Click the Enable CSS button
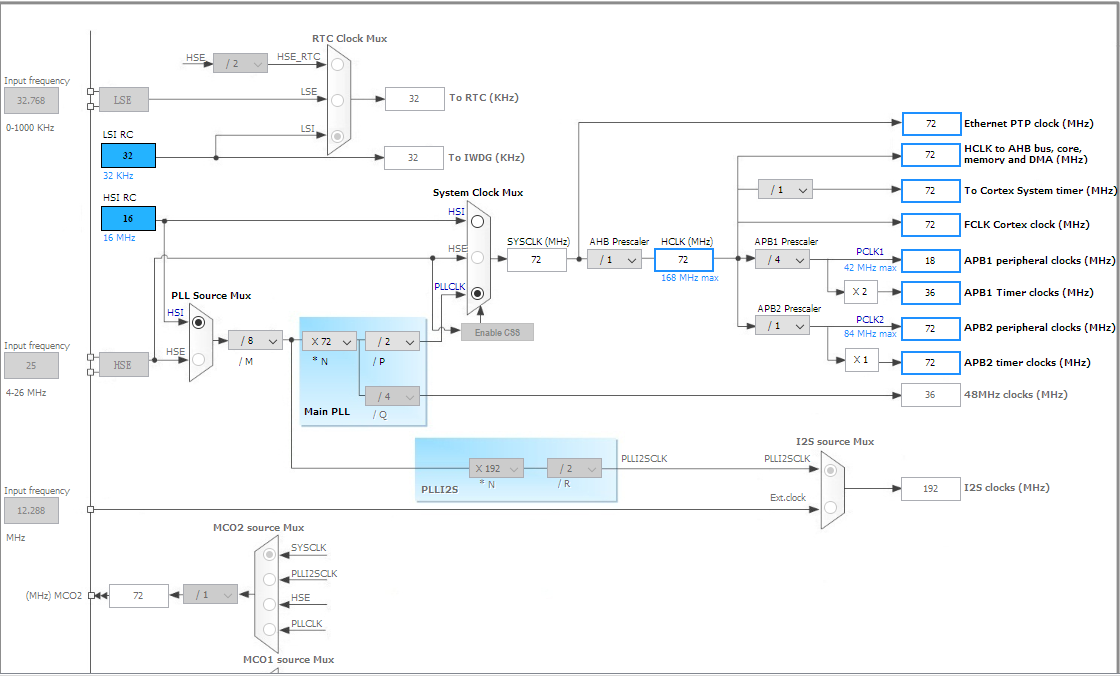1120x676 pixels. coord(497,332)
